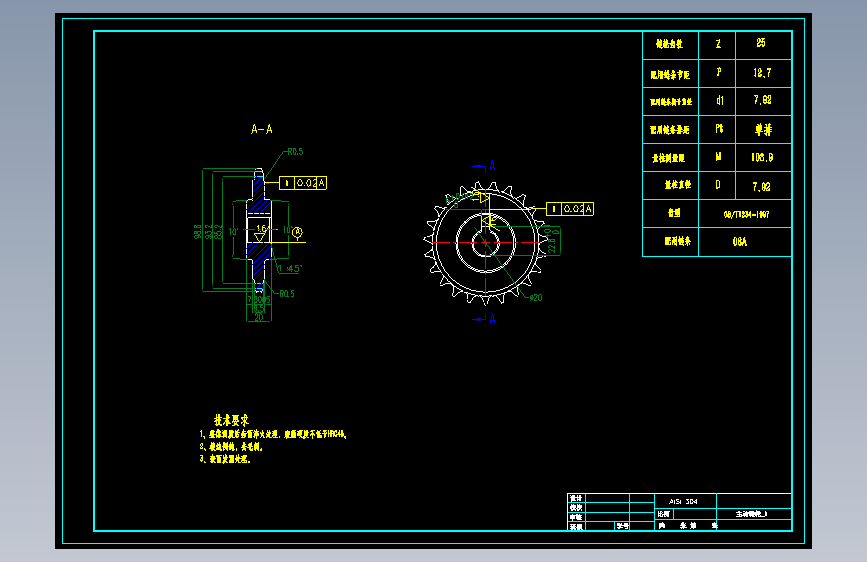Select the upper blue section arrow A
The width and height of the screenshot is (867, 562).
pos(485,166)
